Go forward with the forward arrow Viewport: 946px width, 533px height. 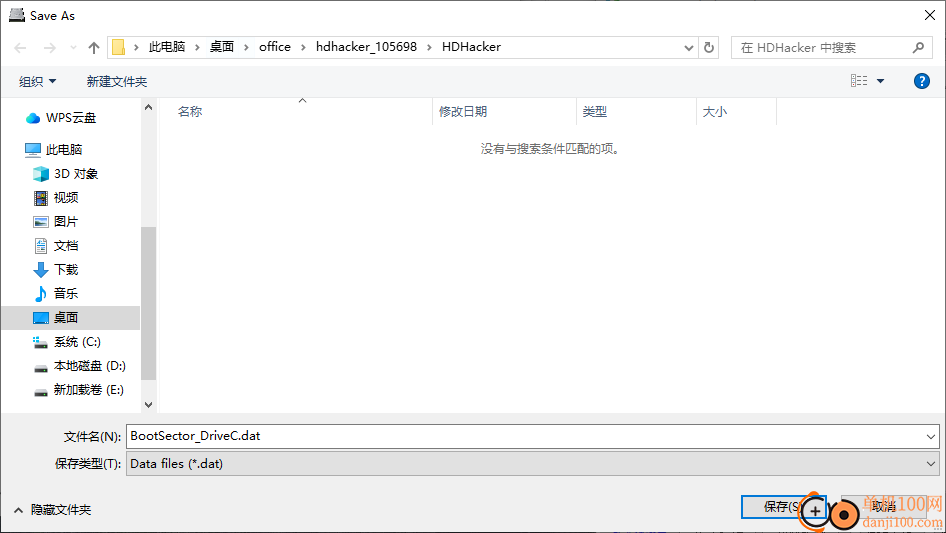click(x=49, y=48)
